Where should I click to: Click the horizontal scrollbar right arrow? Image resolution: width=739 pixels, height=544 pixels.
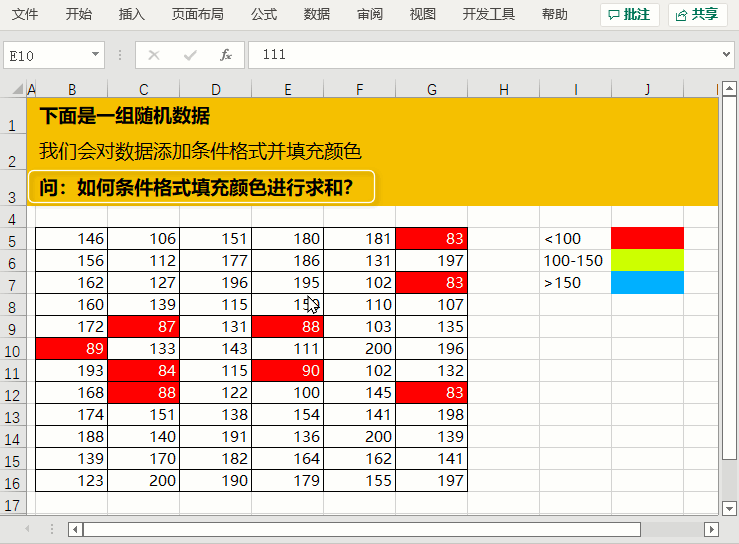[x=711, y=529]
